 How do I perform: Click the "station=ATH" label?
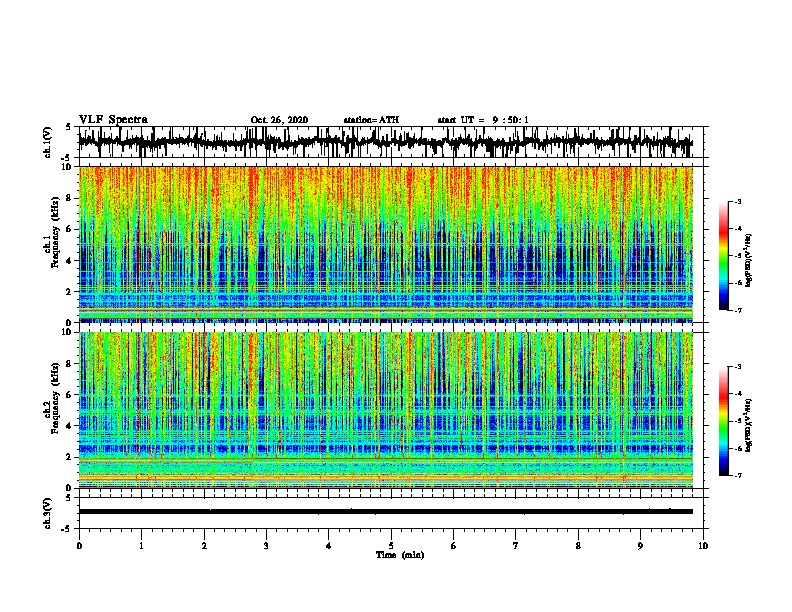coord(371,120)
